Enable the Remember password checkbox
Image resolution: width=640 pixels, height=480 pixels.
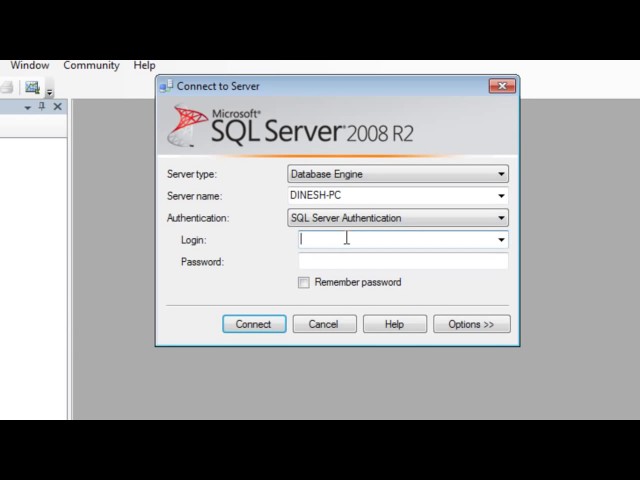(304, 282)
